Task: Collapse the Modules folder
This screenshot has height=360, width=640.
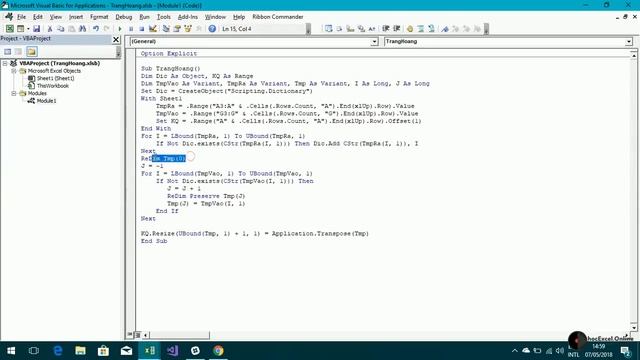Action: pos(13,93)
